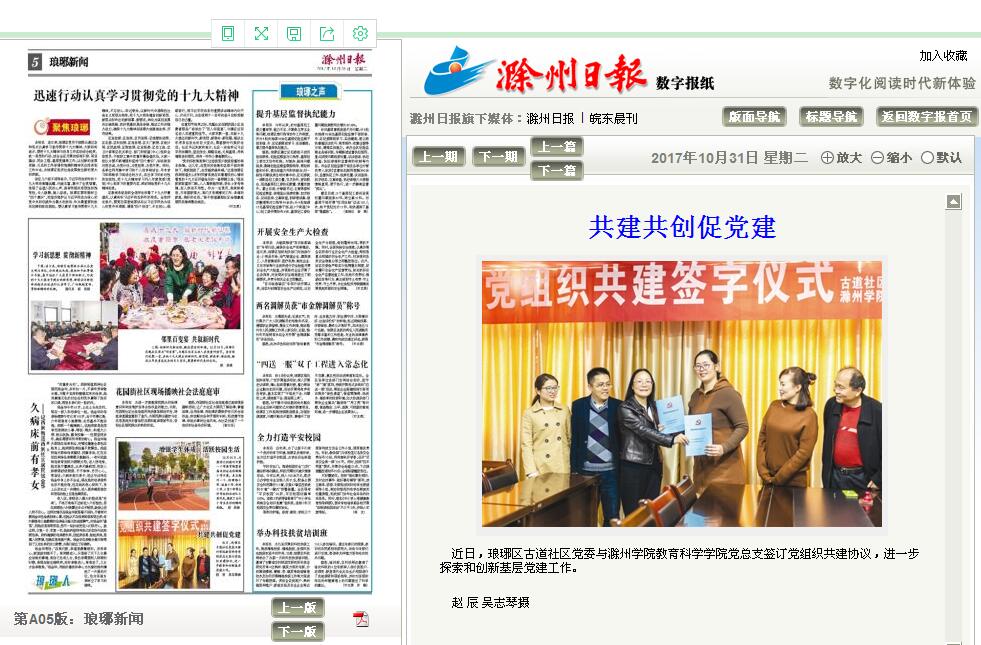Click the small signing ceremony photo on page
Viewport: 981px width, 645px height.
pyautogui.click(x=164, y=553)
